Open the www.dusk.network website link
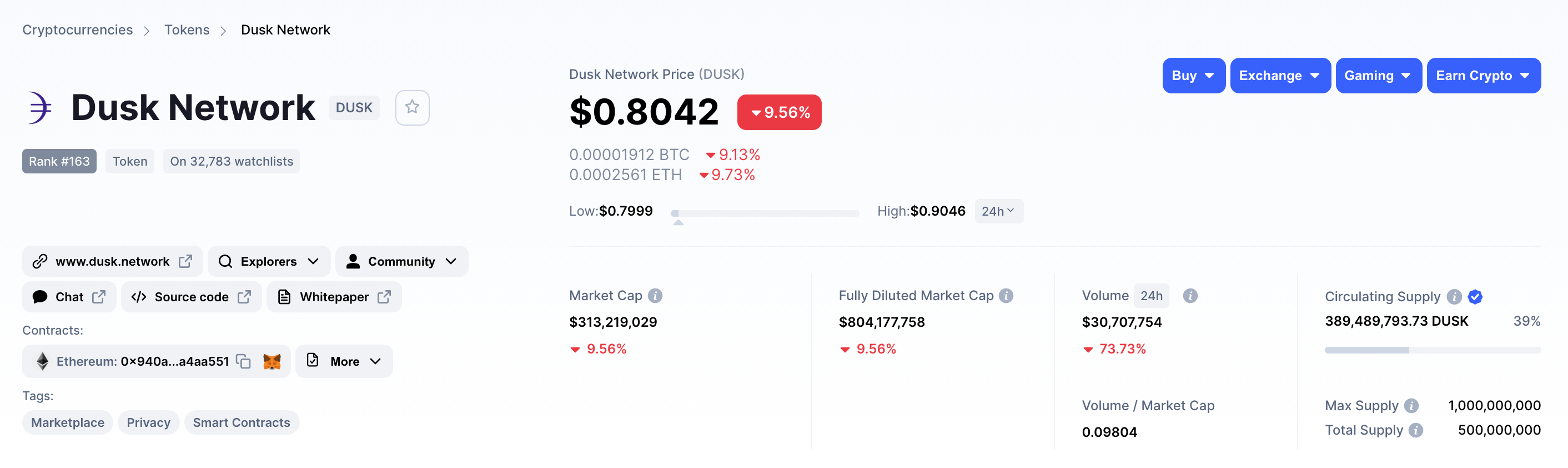This screenshot has width=1568, height=468. [x=113, y=261]
